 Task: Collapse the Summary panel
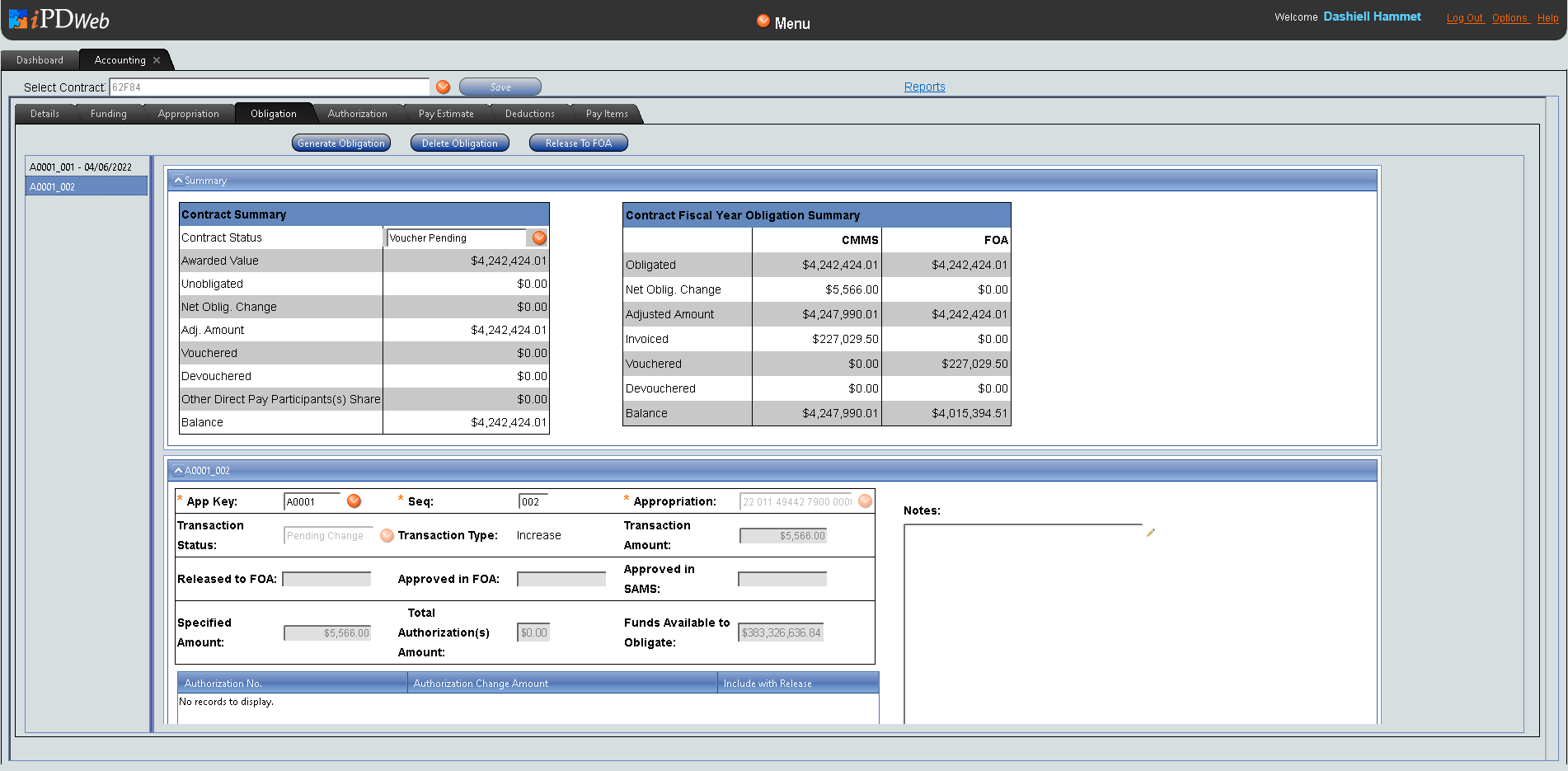point(178,181)
